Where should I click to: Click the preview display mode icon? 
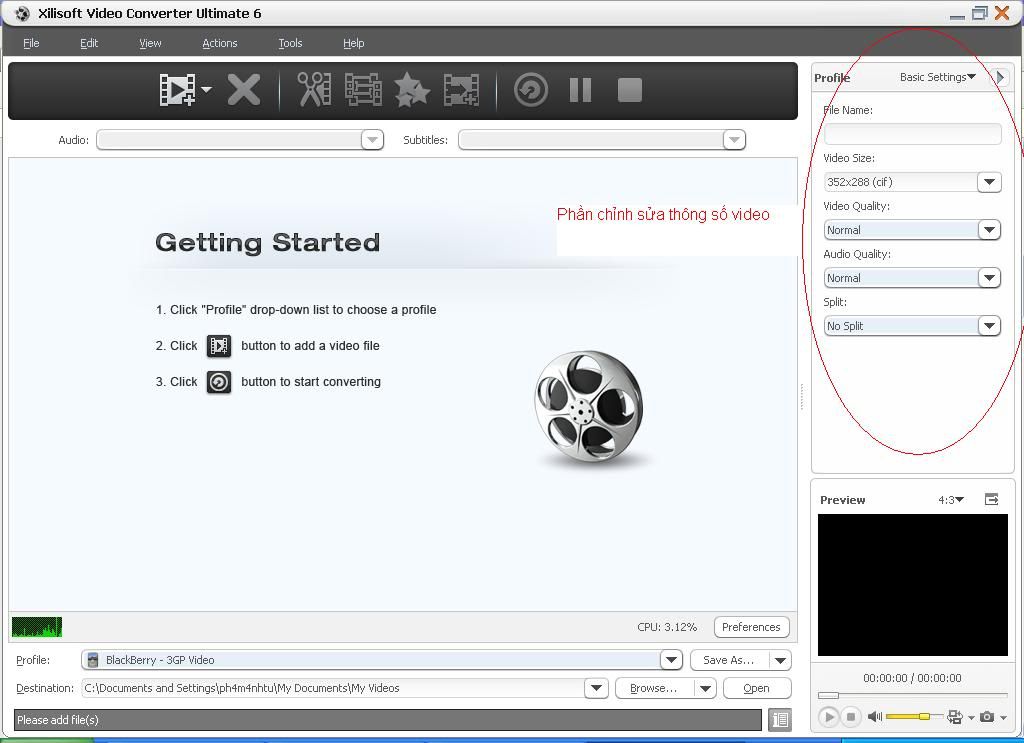955,717
